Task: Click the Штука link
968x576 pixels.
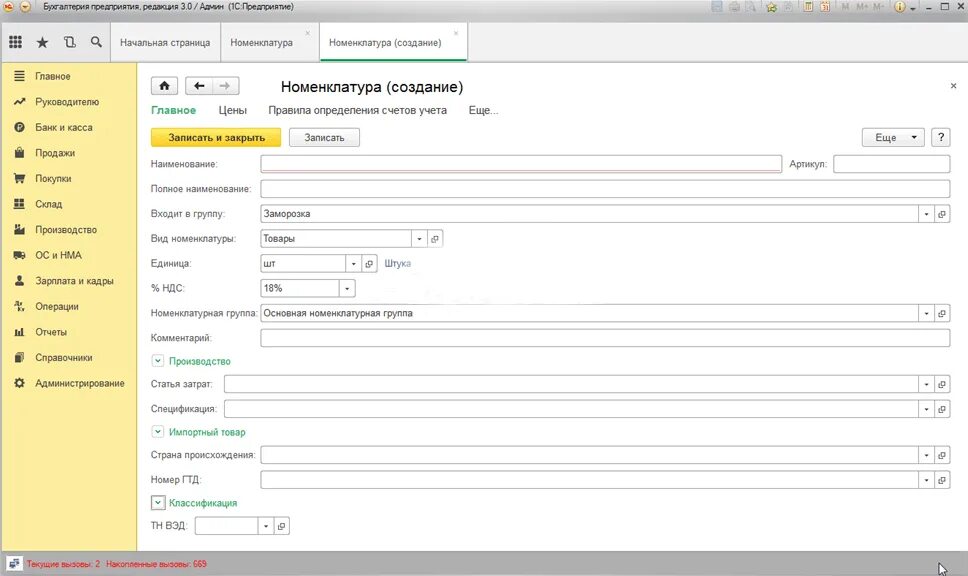Action: pos(398,263)
